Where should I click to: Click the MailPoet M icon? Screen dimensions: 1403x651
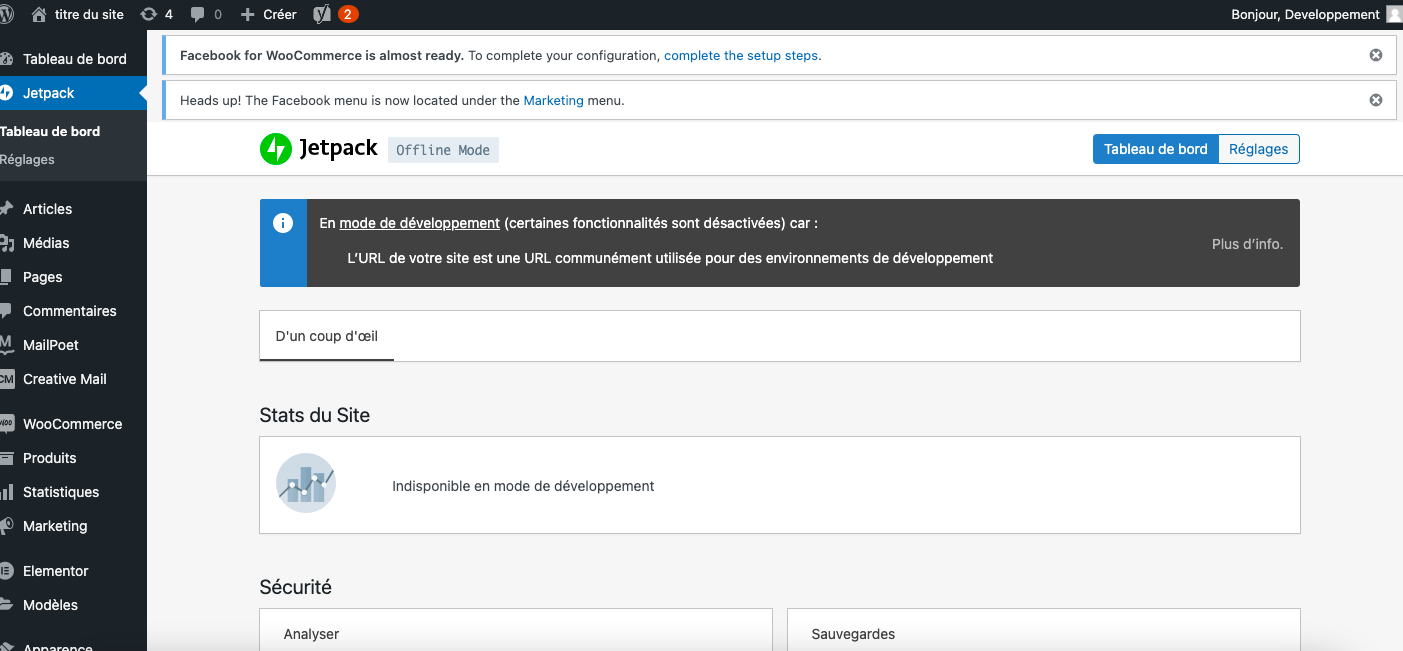point(6,345)
